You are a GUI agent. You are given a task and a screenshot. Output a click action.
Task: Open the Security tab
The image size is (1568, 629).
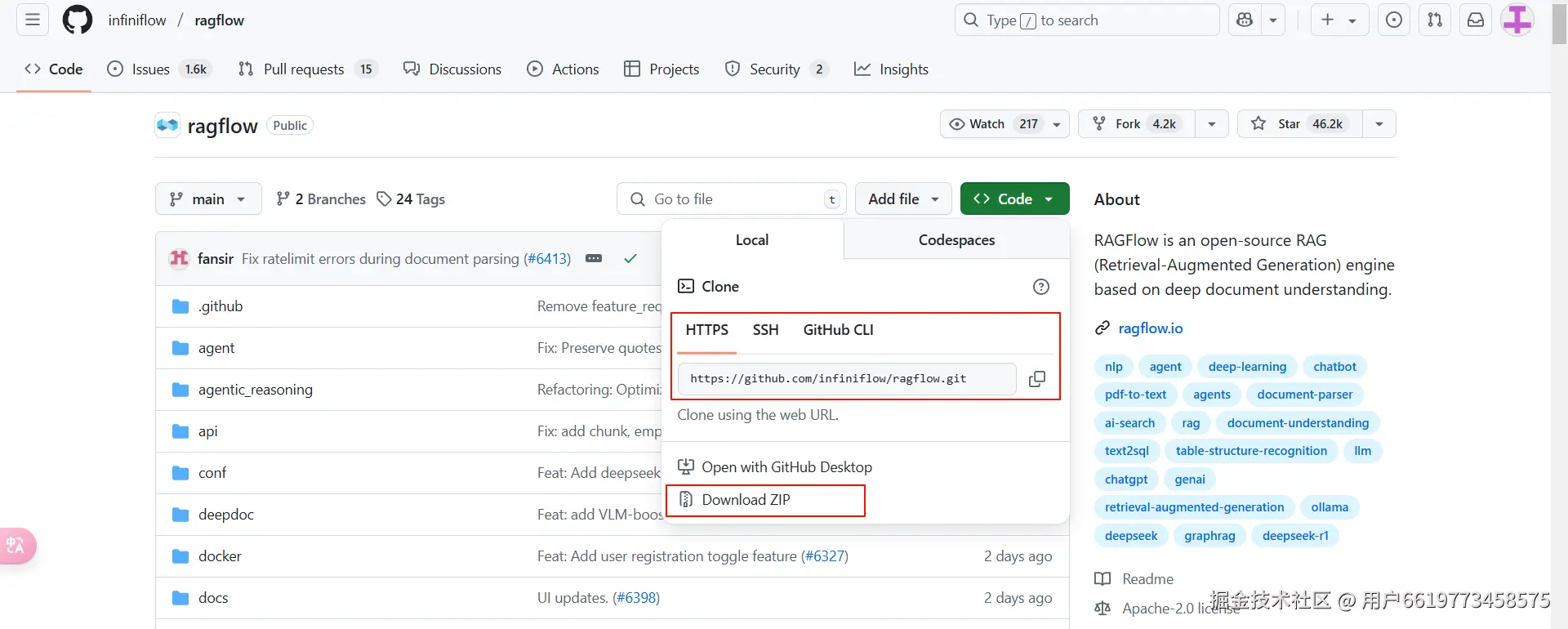(x=777, y=69)
